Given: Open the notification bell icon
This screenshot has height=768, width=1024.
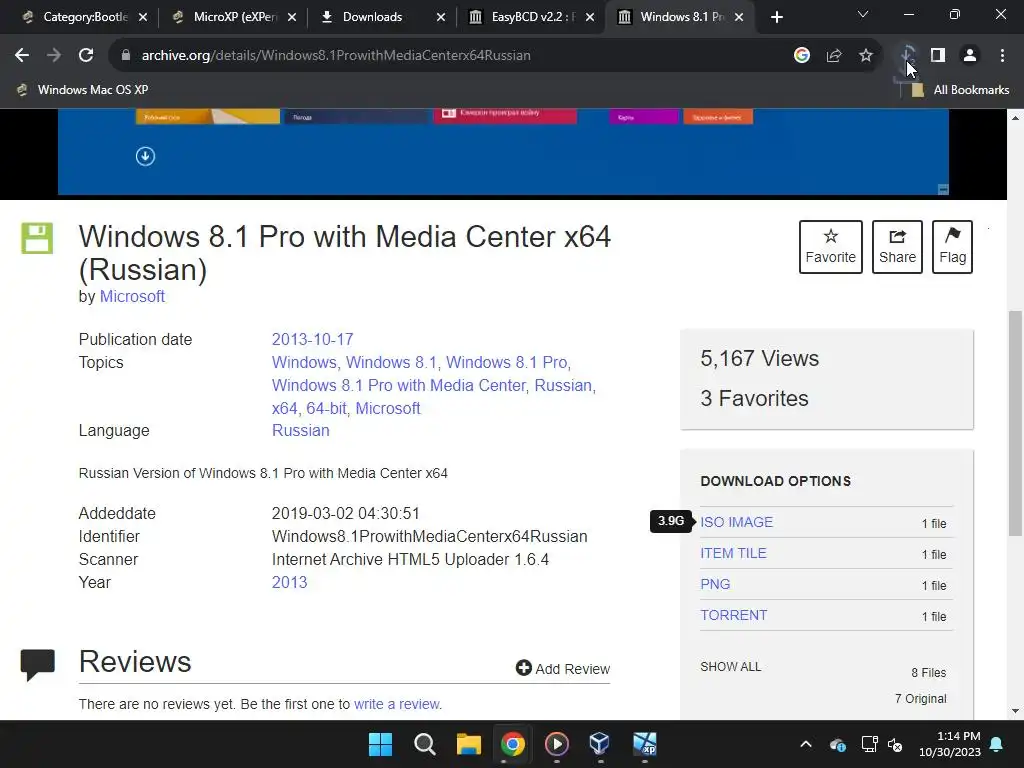Looking at the screenshot, I should [997, 744].
